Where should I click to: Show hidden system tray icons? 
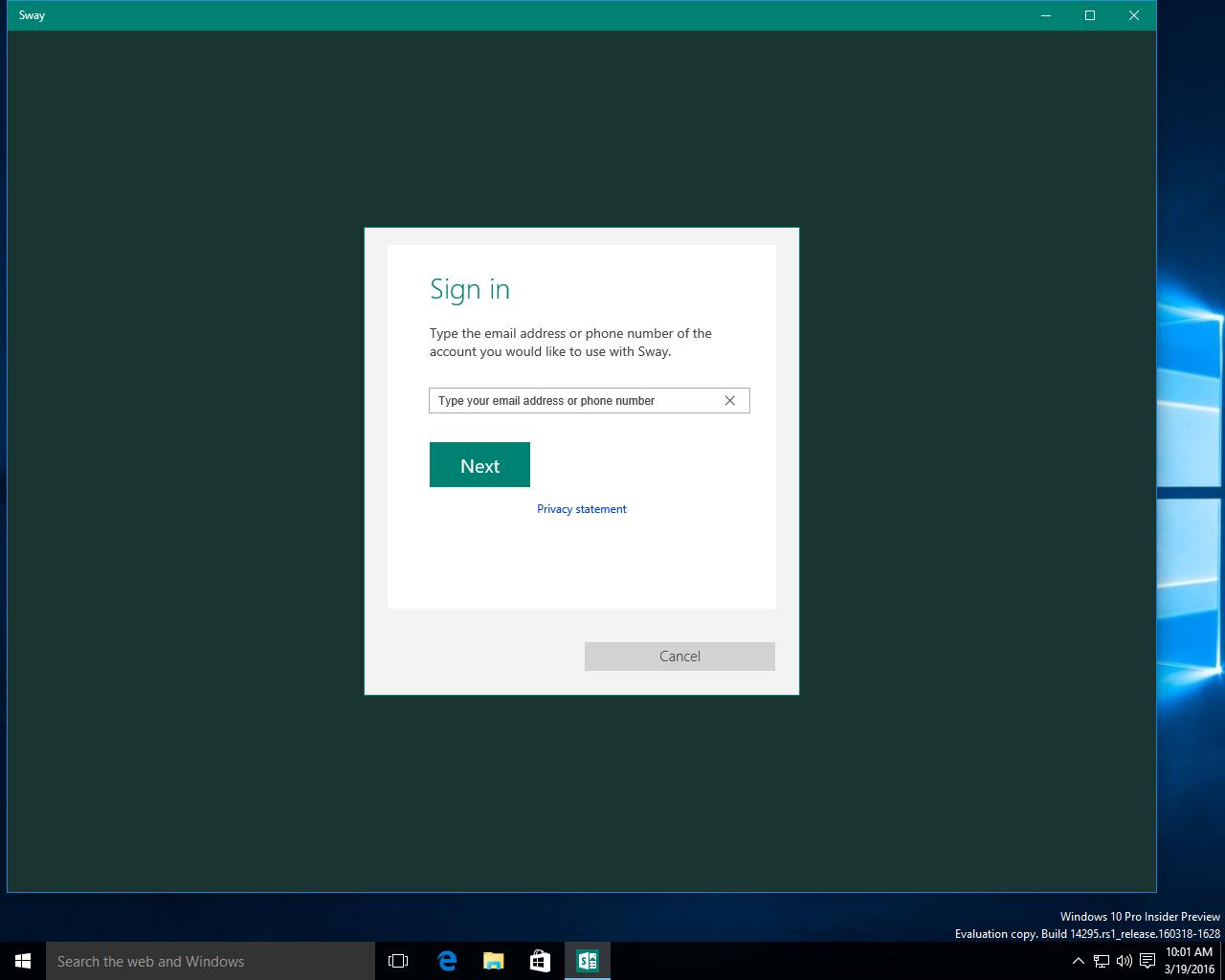coord(1078,961)
